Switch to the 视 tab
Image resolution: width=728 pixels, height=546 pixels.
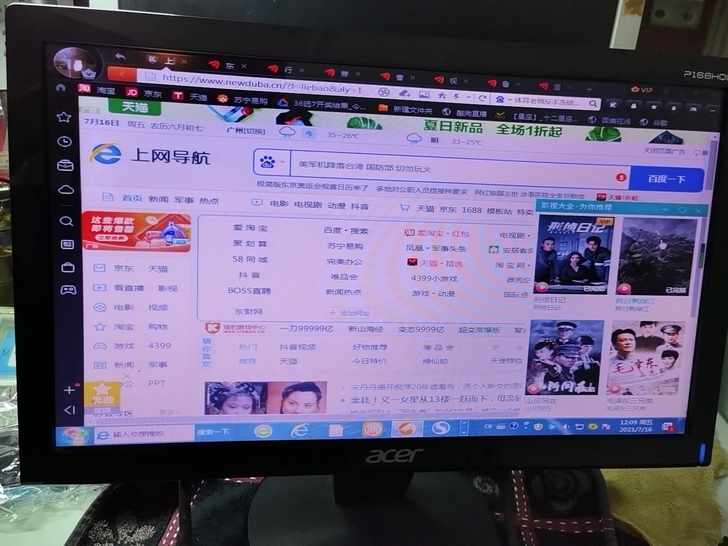point(450,81)
